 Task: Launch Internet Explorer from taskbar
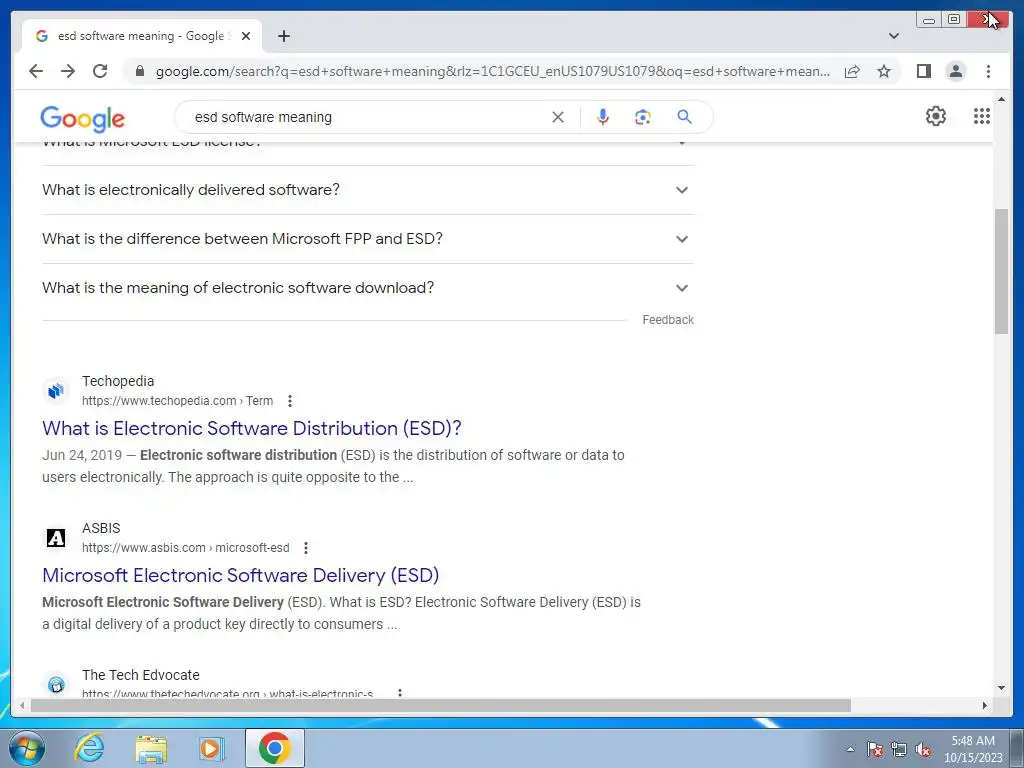(x=89, y=748)
